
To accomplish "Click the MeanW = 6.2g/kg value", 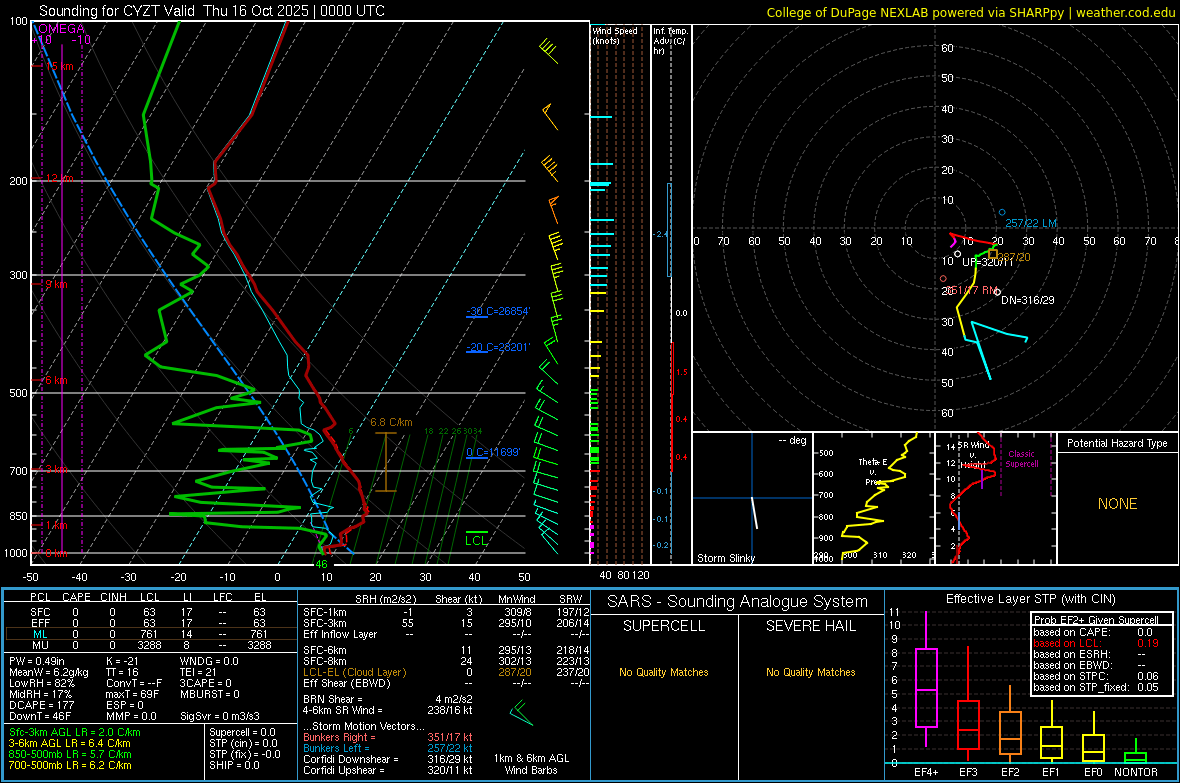I will 48,672.
